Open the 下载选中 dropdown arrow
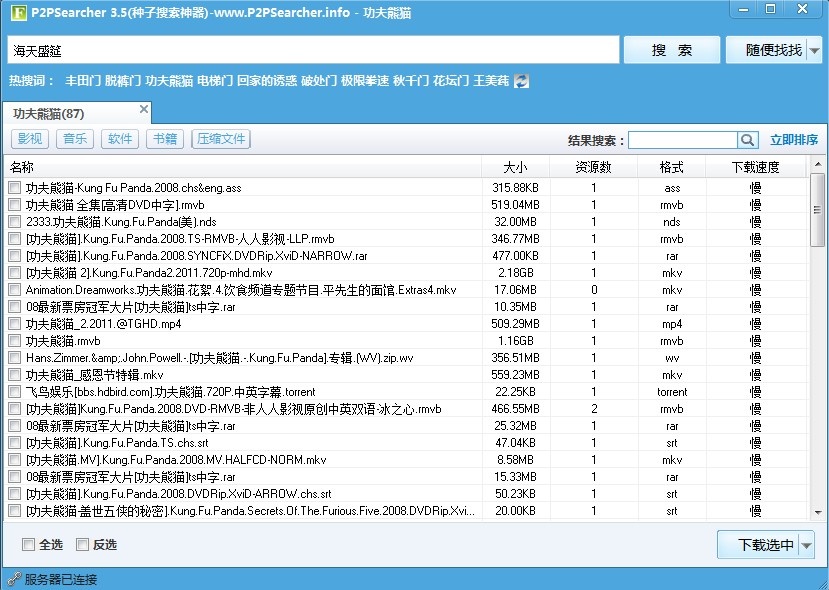Viewport: 829px width, 590px height. coord(806,545)
